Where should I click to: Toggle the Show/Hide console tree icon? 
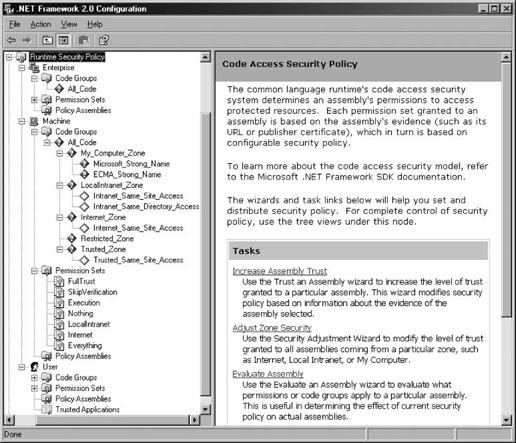[63, 40]
